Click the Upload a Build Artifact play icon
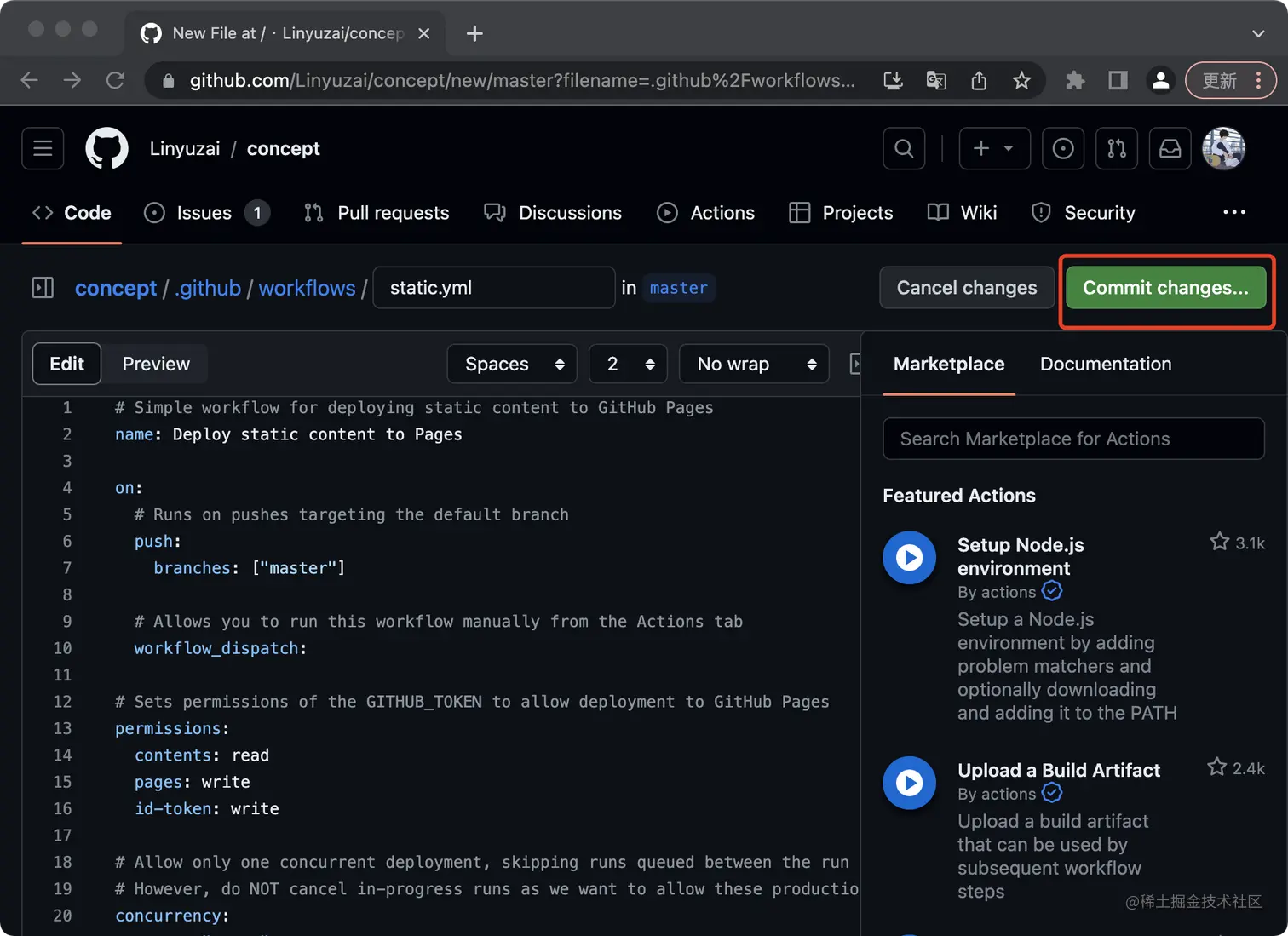Screen dimensions: 1288x936 [x=909, y=783]
